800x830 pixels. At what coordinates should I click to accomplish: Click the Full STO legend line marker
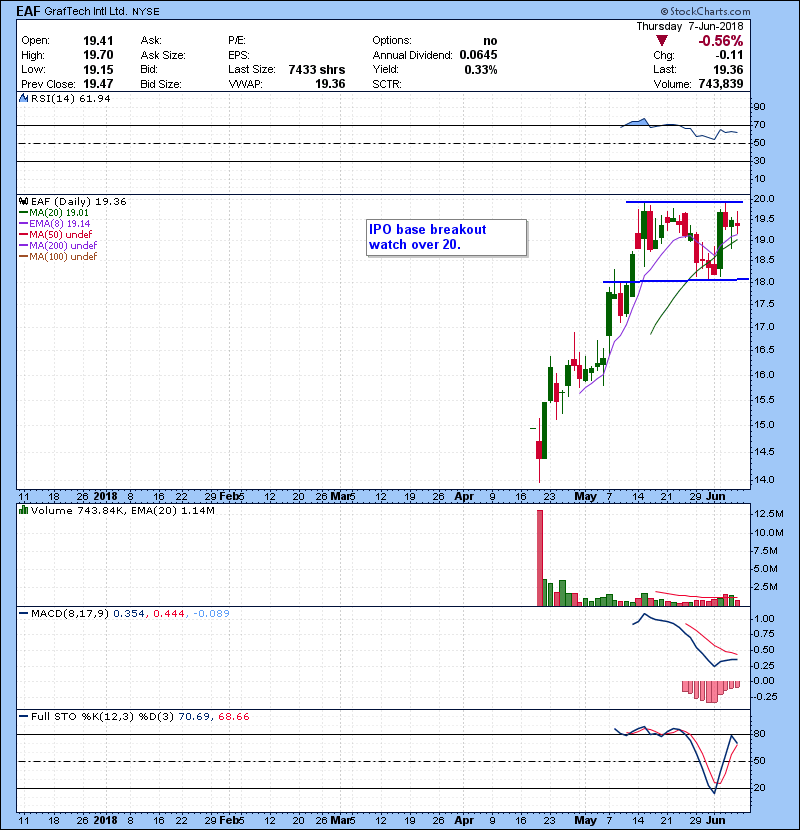pos(24,716)
